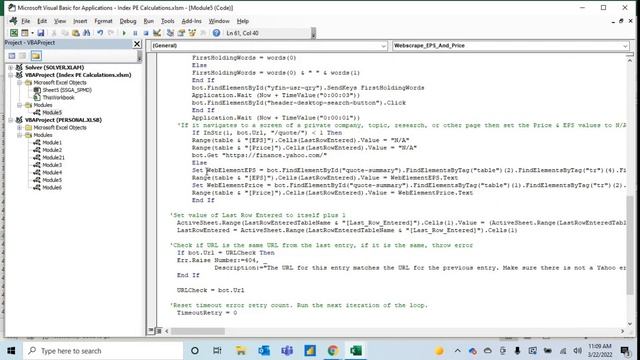Expand Microsoft Excel Objects under PERSONAL.XLSB

[x=19, y=127]
